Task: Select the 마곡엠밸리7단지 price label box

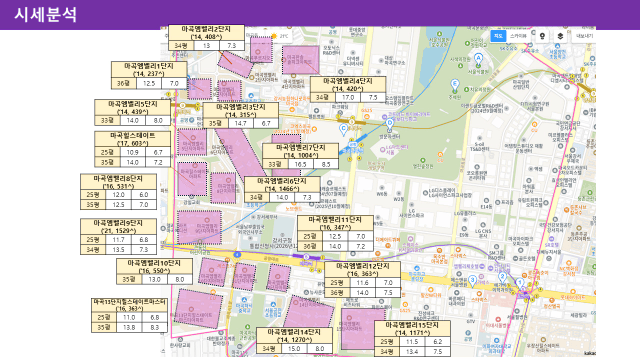Action: pos(300,156)
